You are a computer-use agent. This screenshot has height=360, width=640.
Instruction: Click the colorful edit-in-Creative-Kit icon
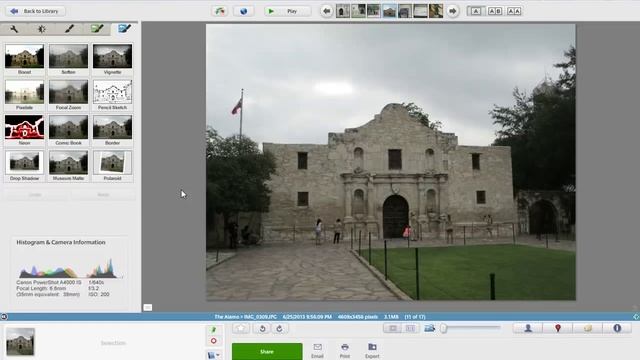click(220, 11)
